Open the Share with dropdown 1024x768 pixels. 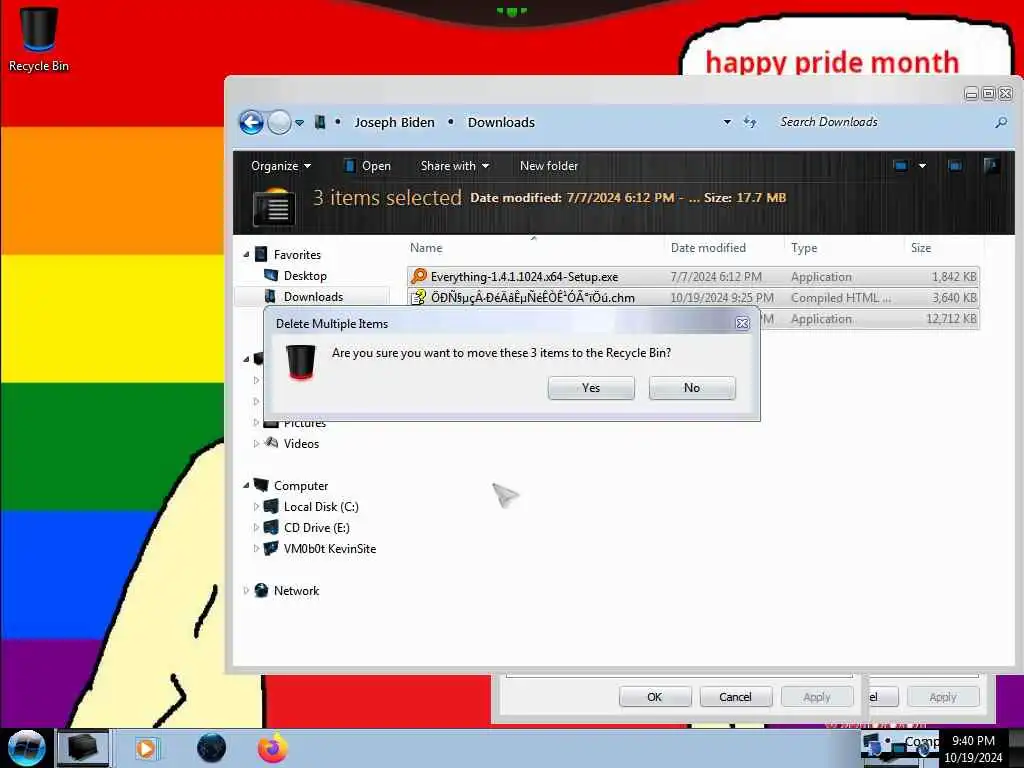pyautogui.click(x=455, y=166)
